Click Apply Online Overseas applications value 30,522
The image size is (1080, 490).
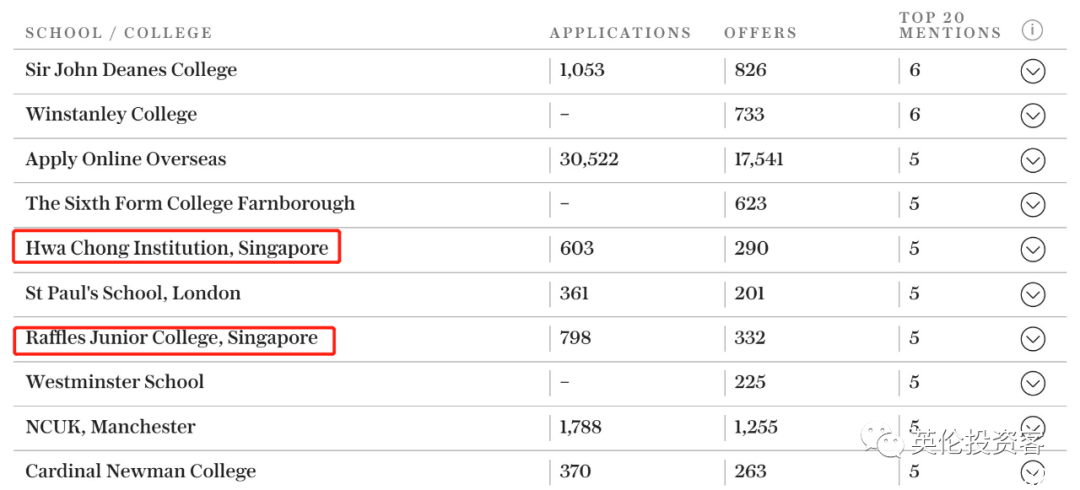[589, 160]
